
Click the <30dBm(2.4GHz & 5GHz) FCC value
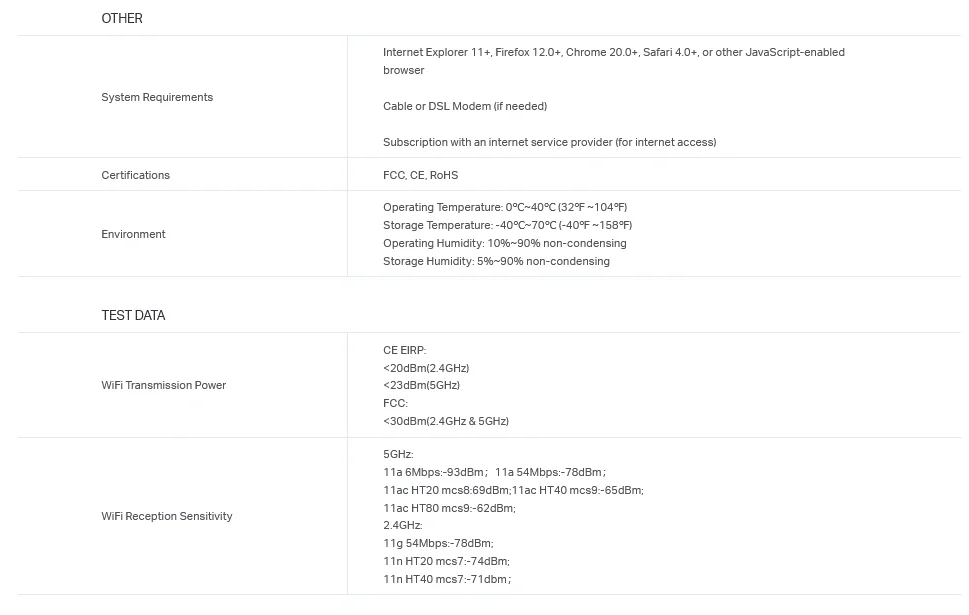pos(446,421)
